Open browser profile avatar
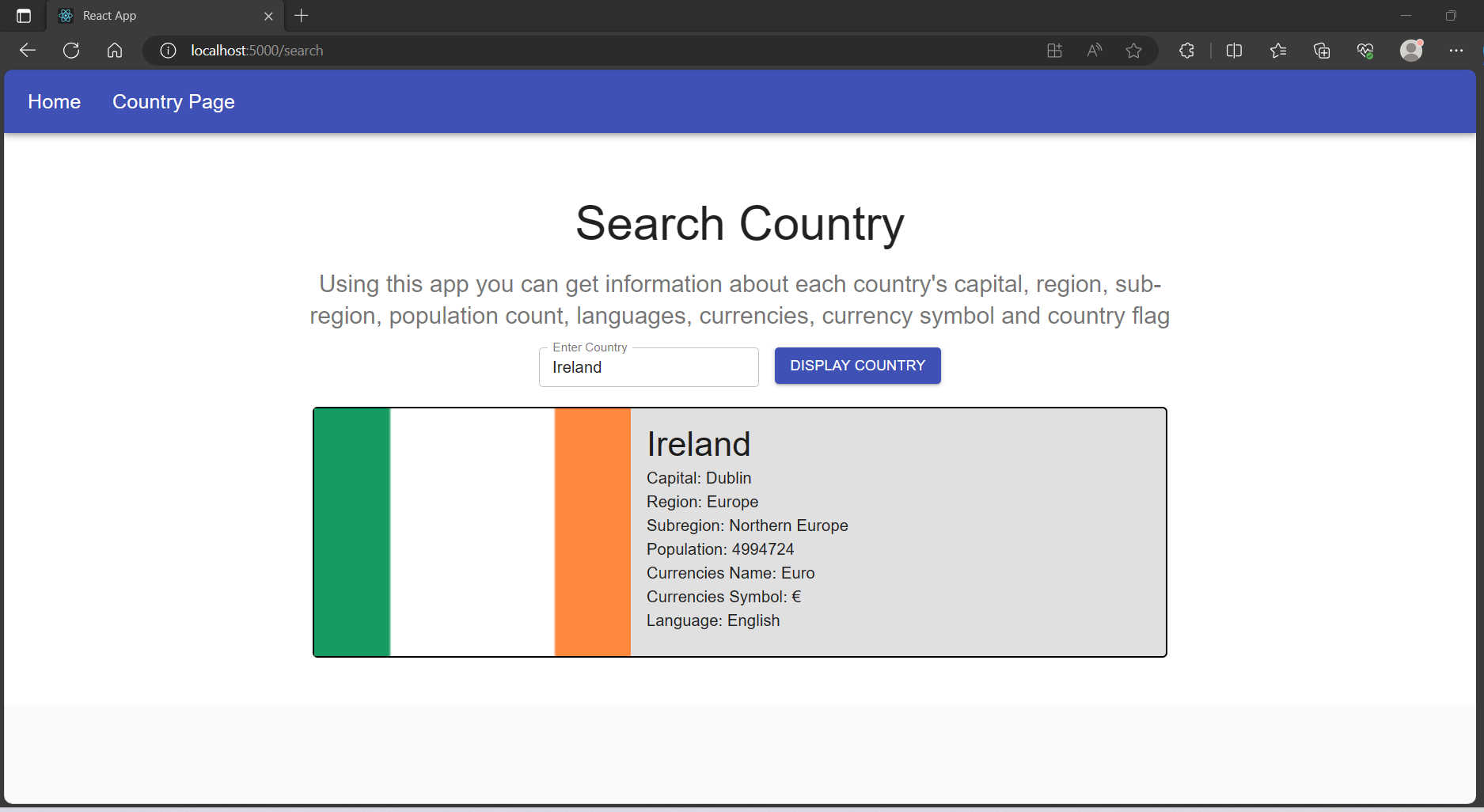The image size is (1484, 812). tap(1410, 50)
